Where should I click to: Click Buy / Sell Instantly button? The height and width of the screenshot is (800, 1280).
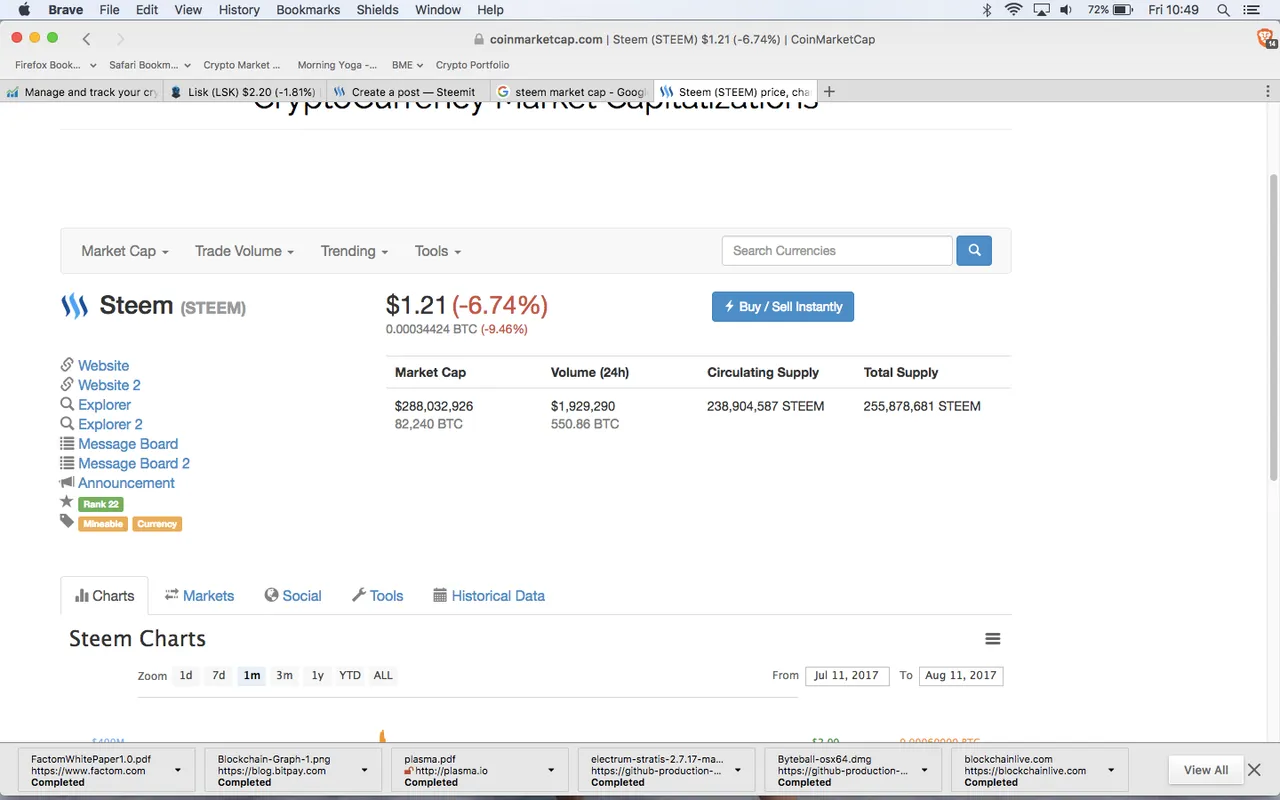(x=783, y=307)
